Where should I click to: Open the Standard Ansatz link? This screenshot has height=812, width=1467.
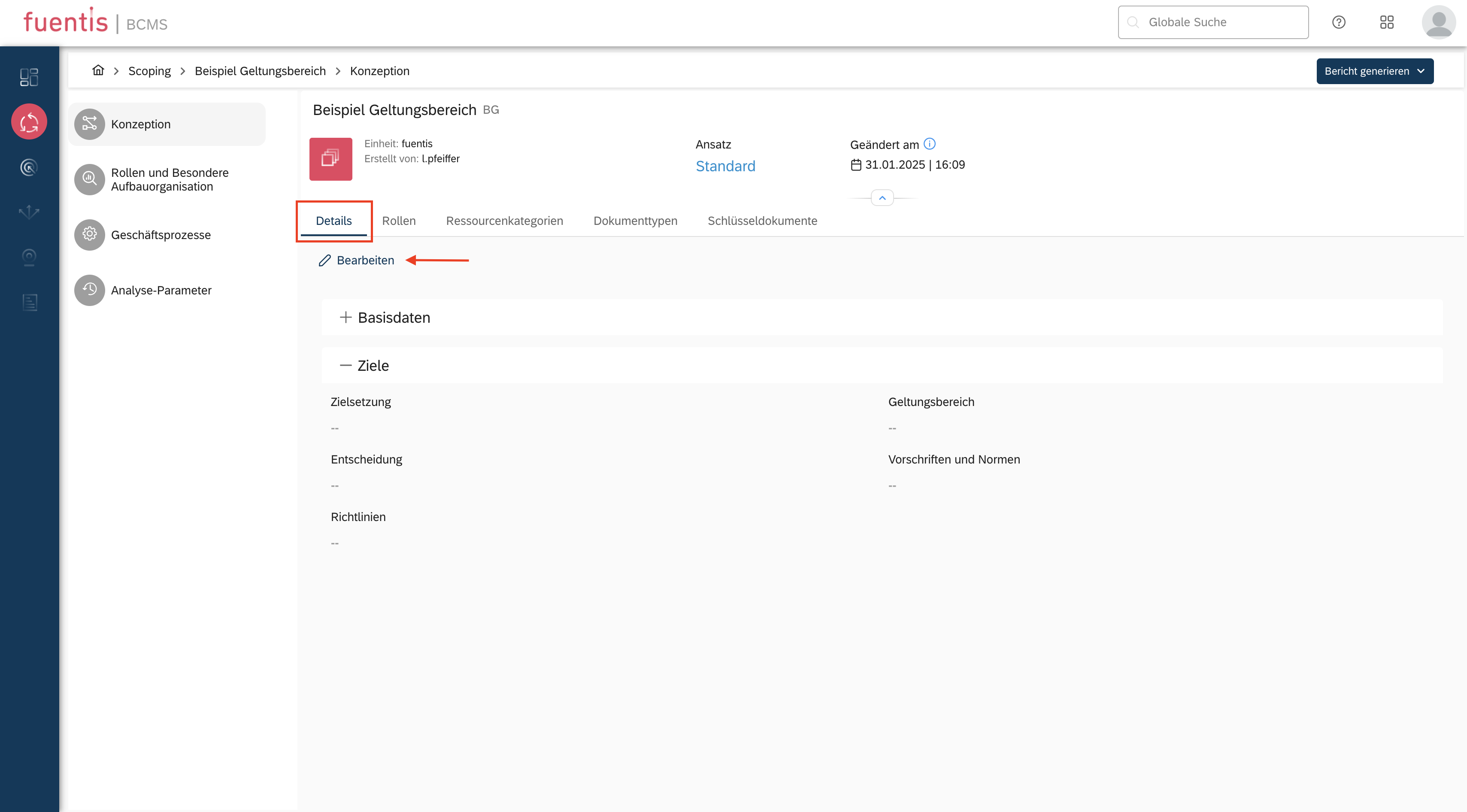pyautogui.click(x=725, y=166)
